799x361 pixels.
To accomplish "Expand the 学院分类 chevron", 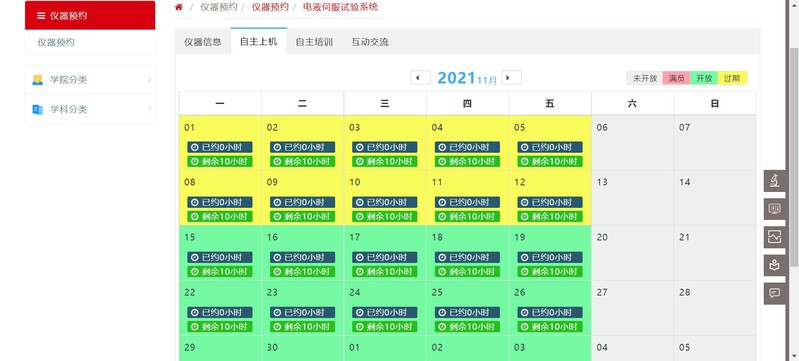I will tap(149, 80).
